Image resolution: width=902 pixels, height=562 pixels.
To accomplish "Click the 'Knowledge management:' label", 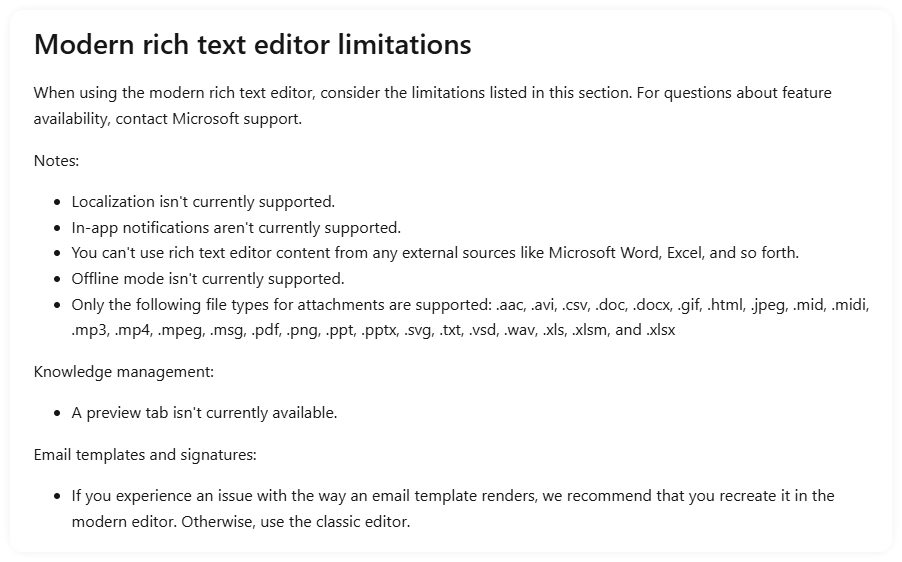I will (x=124, y=372).
